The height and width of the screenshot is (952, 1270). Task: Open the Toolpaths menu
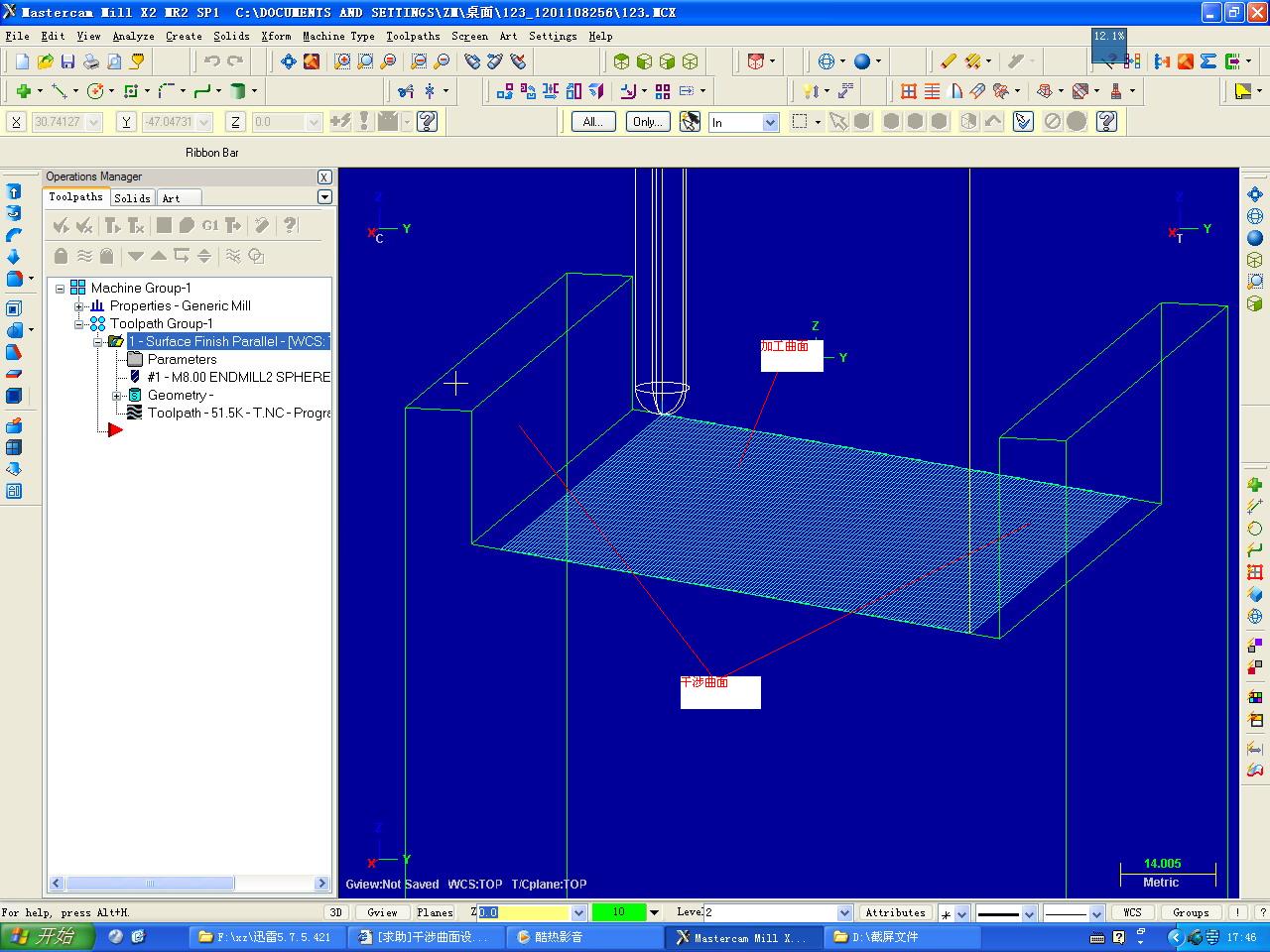click(x=413, y=36)
